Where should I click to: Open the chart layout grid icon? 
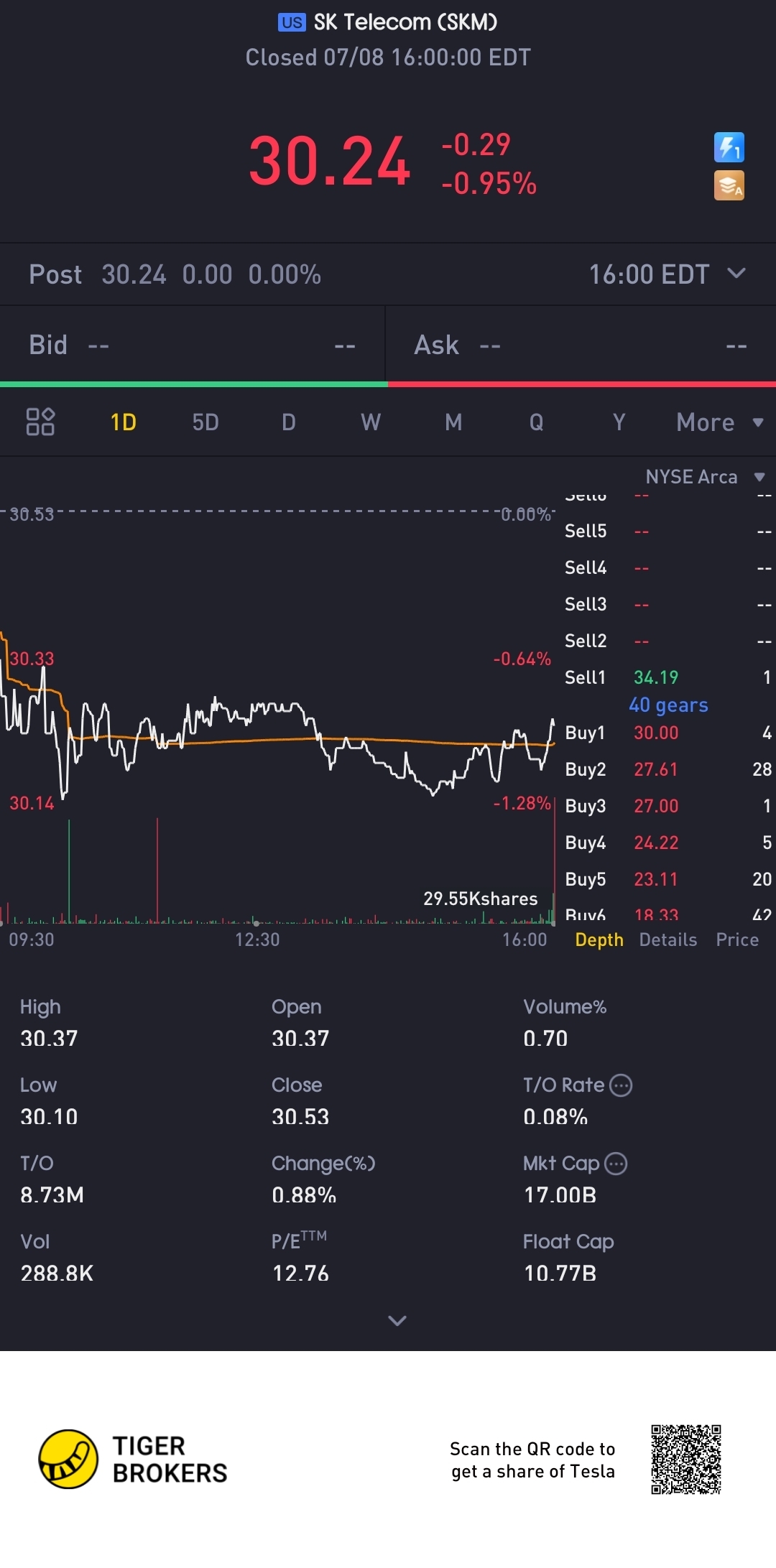[40, 422]
